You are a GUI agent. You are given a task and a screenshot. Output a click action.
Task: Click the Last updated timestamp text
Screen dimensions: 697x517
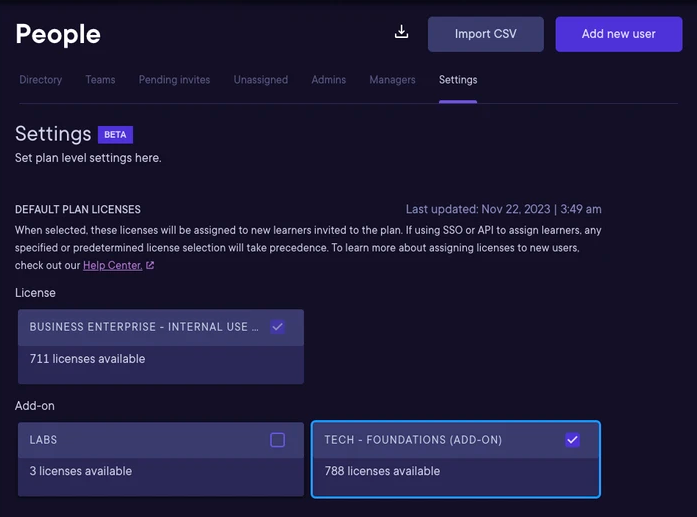[x=504, y=209]
